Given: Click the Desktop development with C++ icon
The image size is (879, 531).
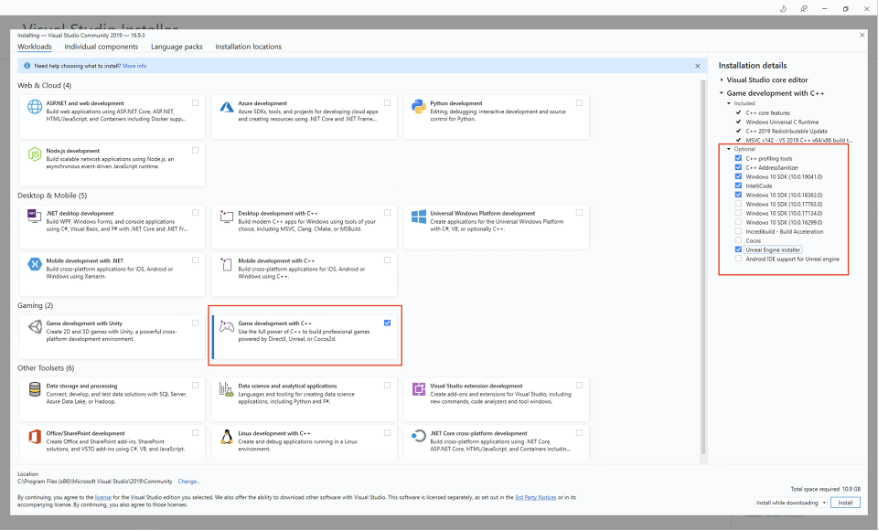Looking at the screenshot, I should tap(226, 216).
